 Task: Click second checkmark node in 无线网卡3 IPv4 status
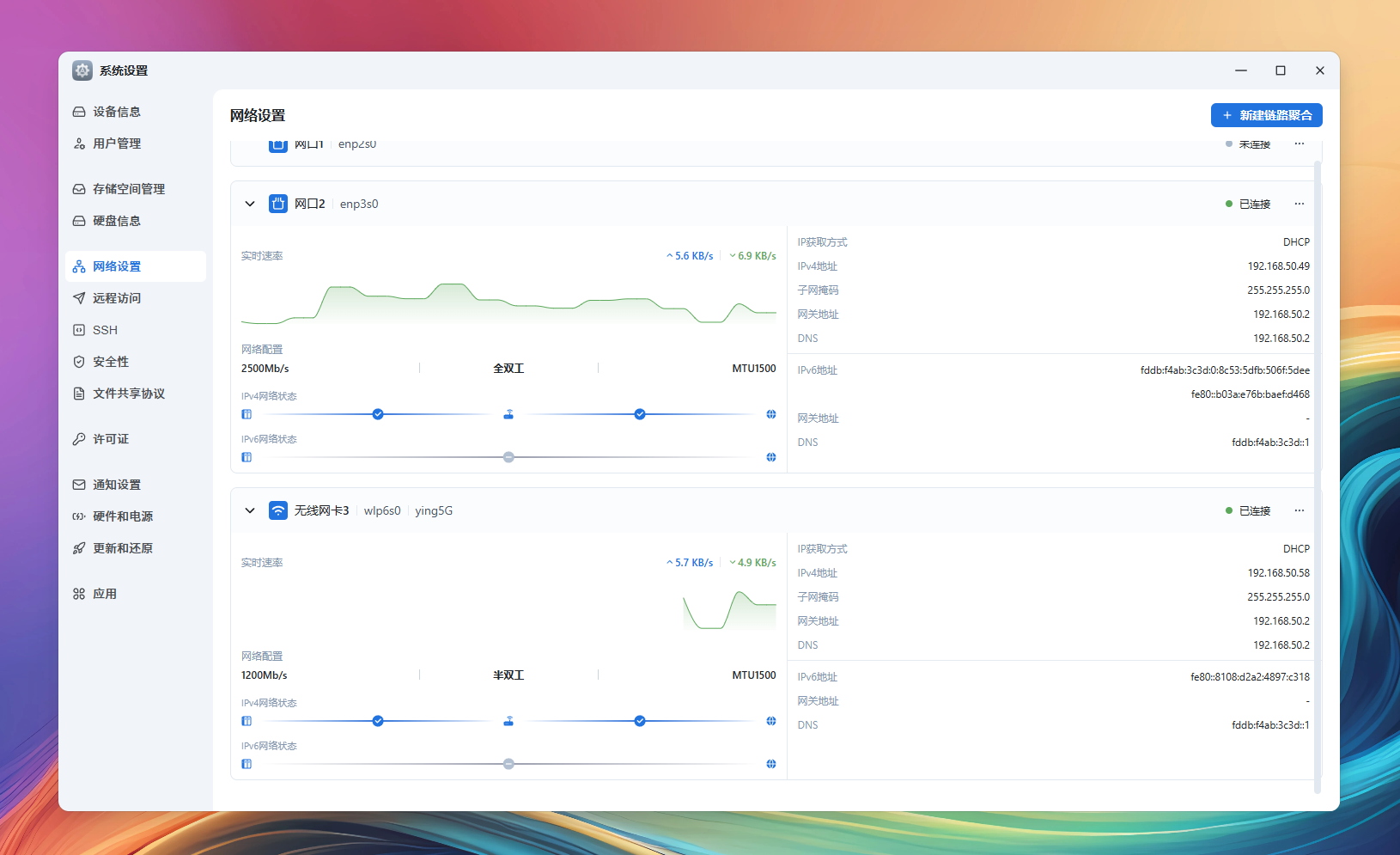point(640,721)
